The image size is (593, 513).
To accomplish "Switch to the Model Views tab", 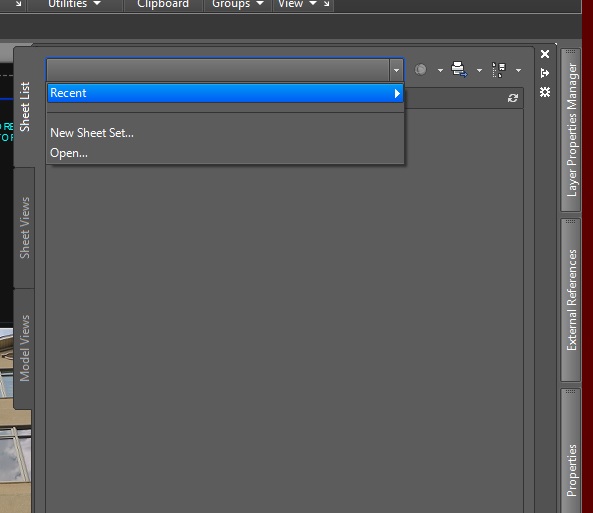I will click(x=25, y=348).
